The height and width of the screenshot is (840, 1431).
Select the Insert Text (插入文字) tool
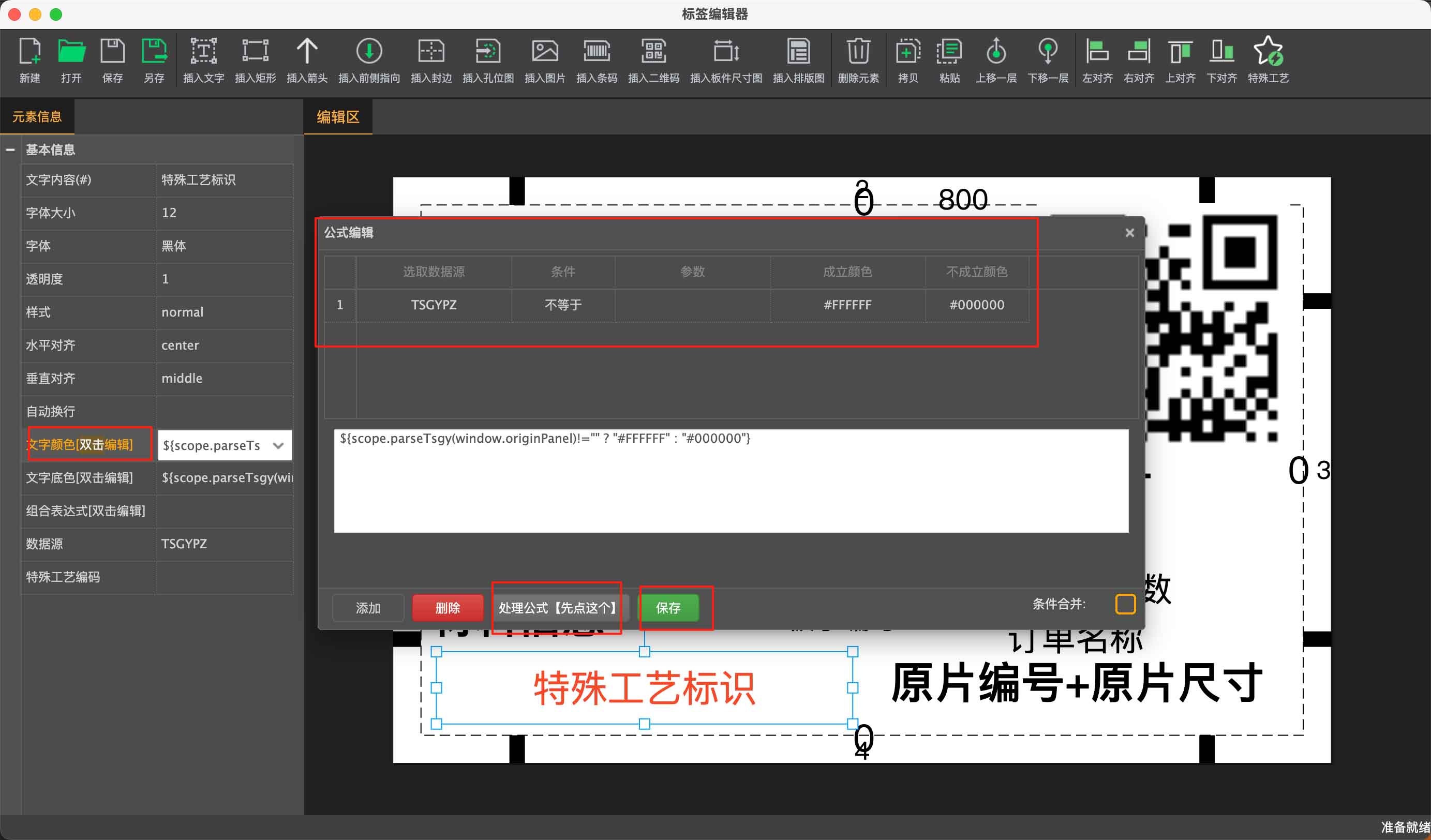(x=203, y=52)
